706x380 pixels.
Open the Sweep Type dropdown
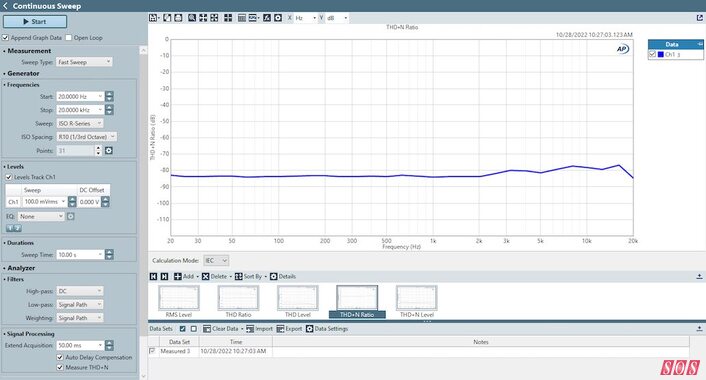84,62
